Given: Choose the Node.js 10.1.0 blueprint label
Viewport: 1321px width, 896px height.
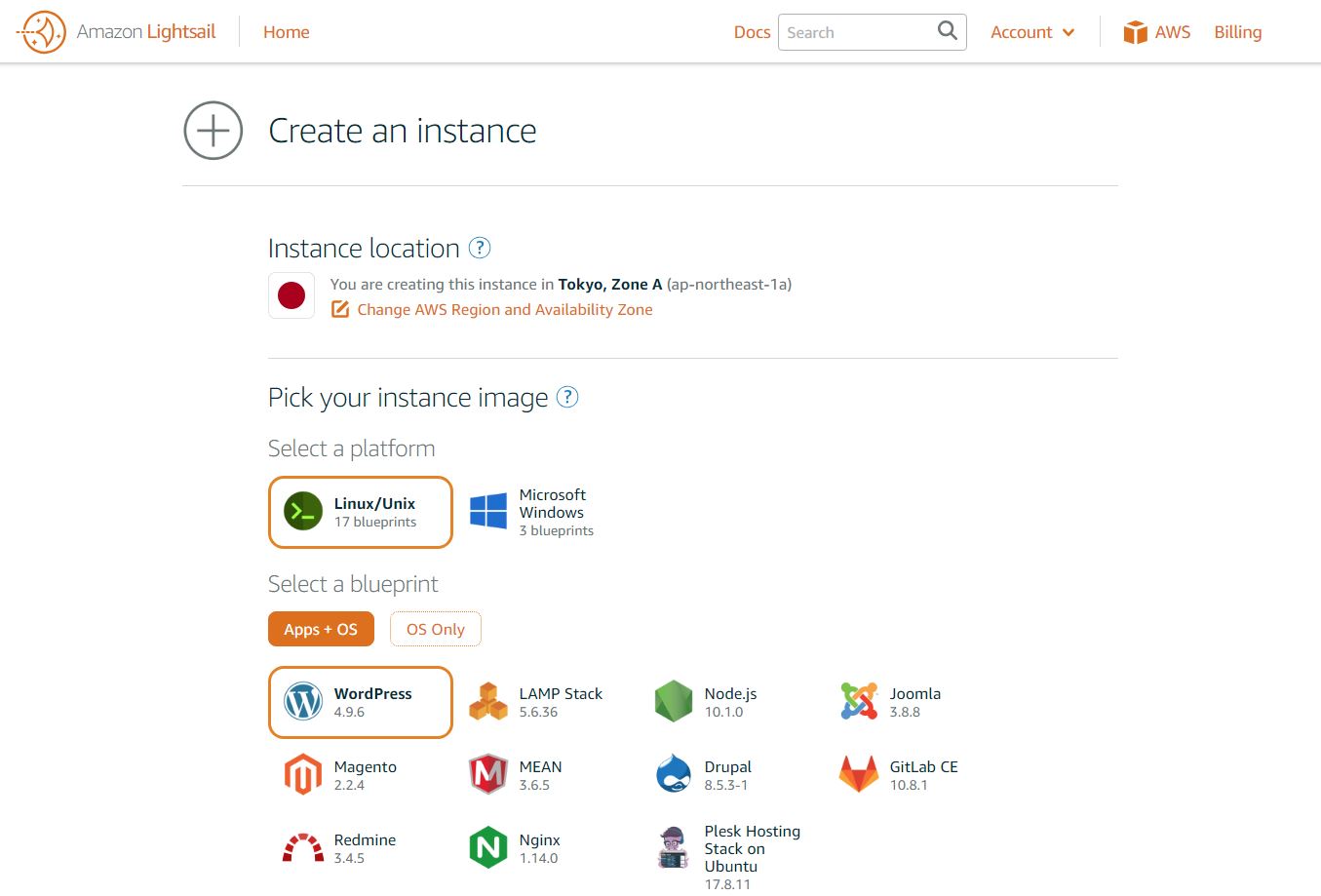Looking at the screenshot, I should pos(731,702).
